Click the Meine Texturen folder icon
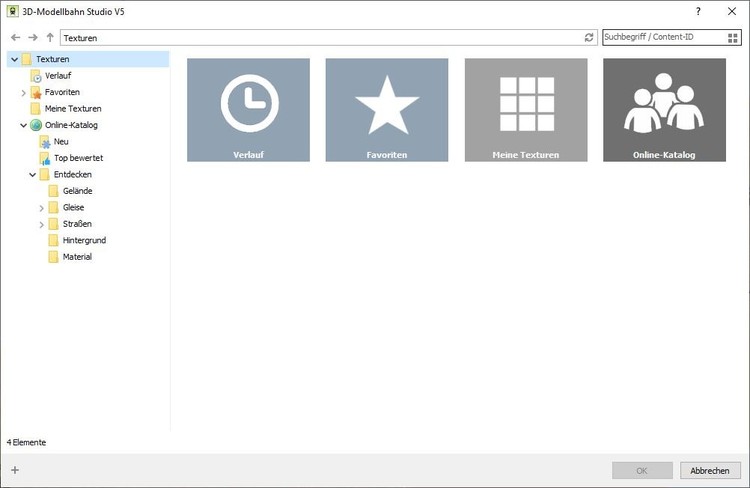 click(35, 109)
